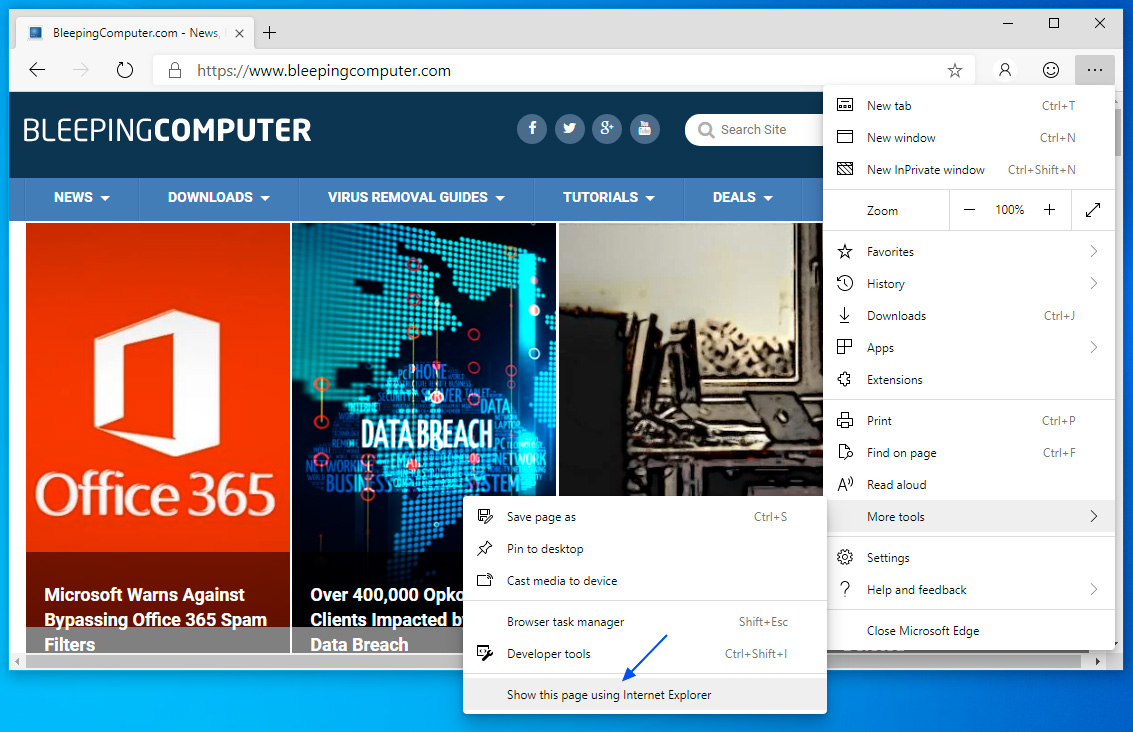Select New window menu entry
The image size is (1133, 732).
click(970, 137)
